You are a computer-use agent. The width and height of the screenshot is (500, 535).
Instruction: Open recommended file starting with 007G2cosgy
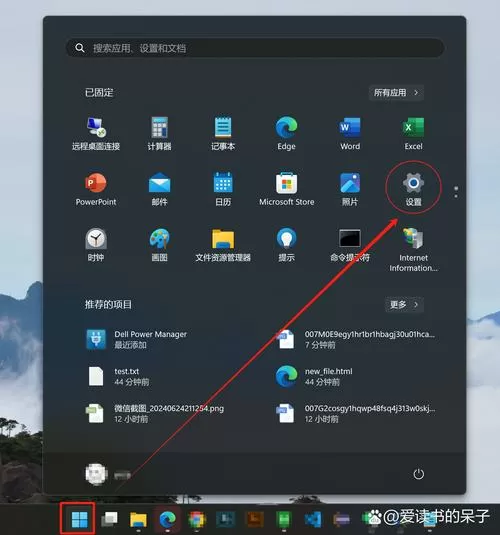pyautogui.click(x=355, y=414)
